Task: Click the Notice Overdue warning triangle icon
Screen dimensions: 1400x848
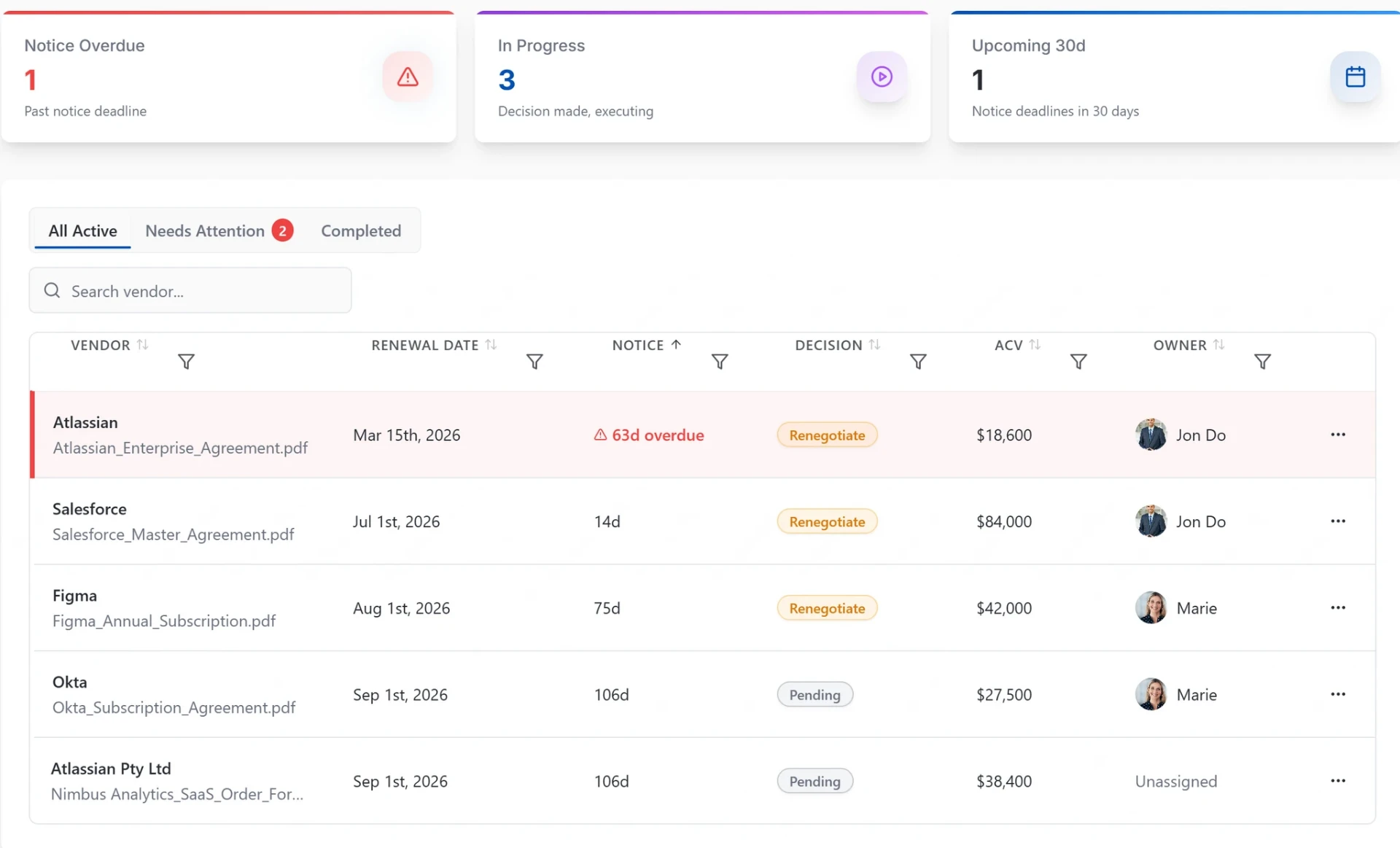Action: [x=408, y=77]
